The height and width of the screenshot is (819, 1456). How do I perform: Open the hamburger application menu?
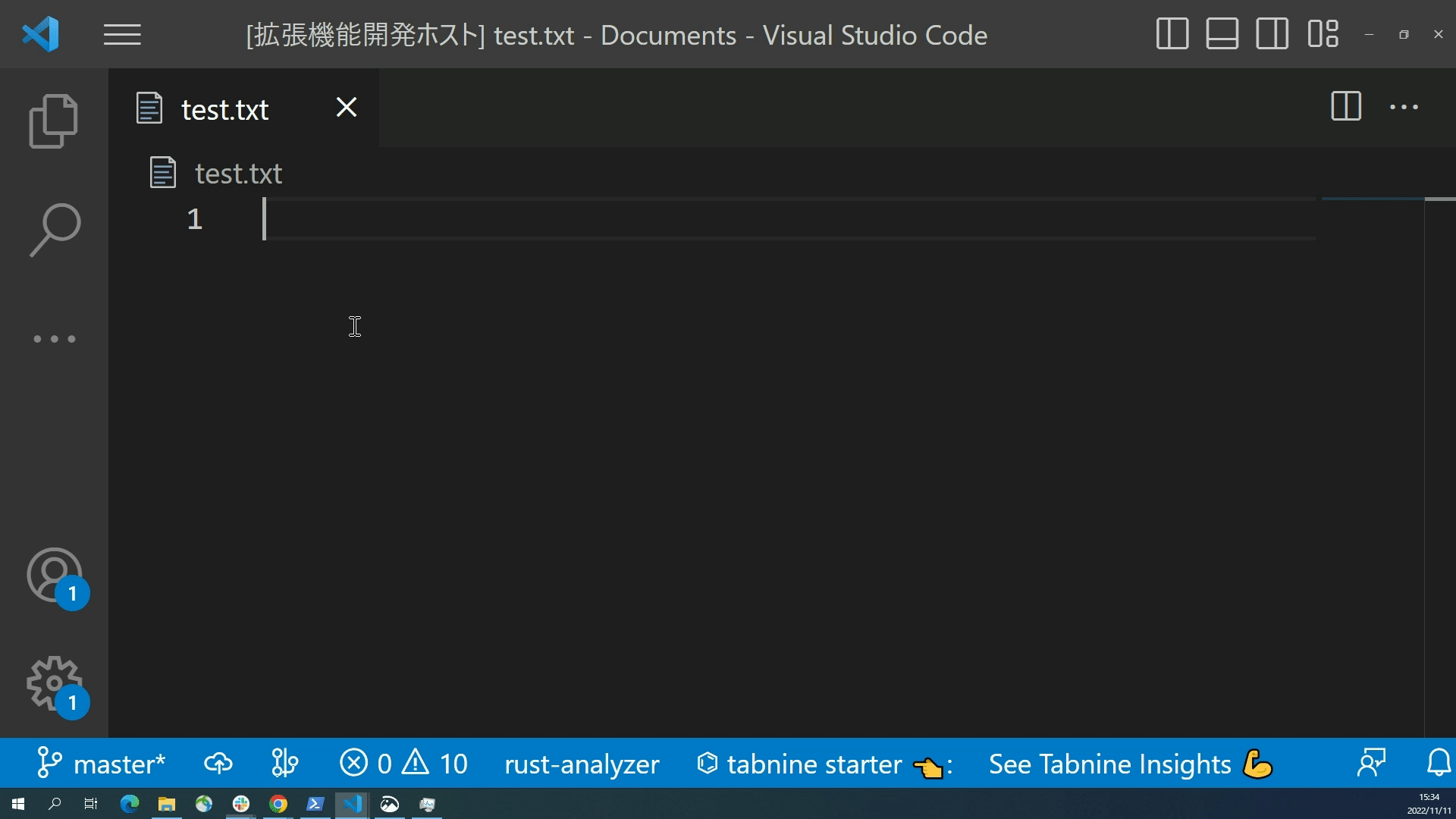coord(122,35)
